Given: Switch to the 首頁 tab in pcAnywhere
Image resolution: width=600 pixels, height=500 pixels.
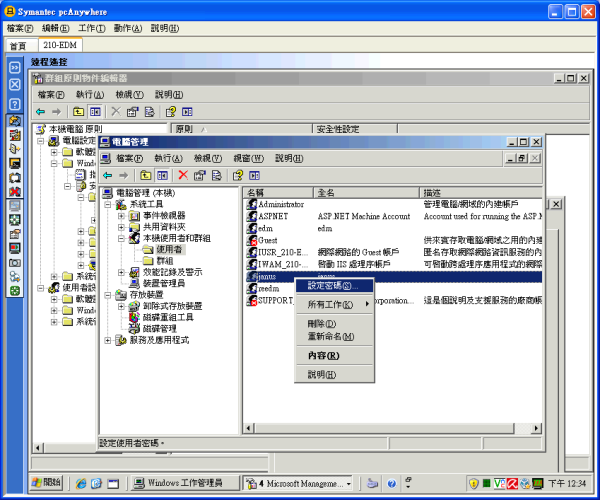Looking at the screenshot, I should point(19,46).
